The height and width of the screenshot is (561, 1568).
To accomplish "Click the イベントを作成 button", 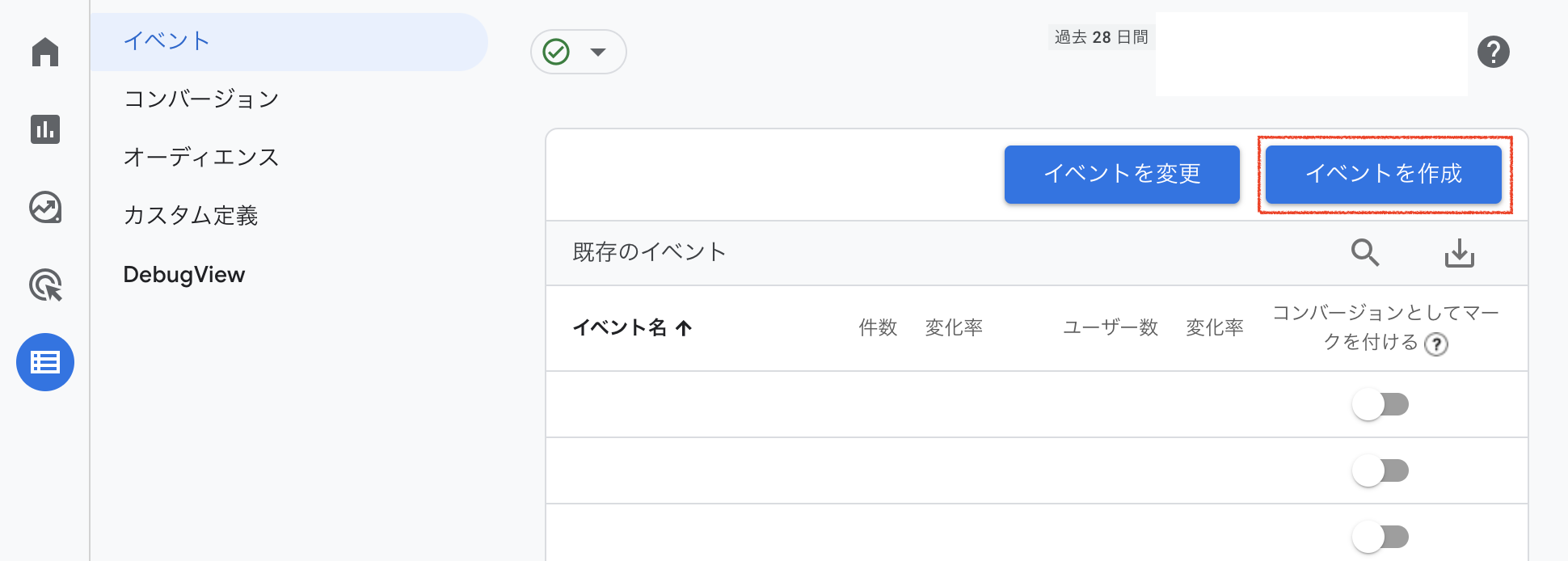I will [1383, 174].
